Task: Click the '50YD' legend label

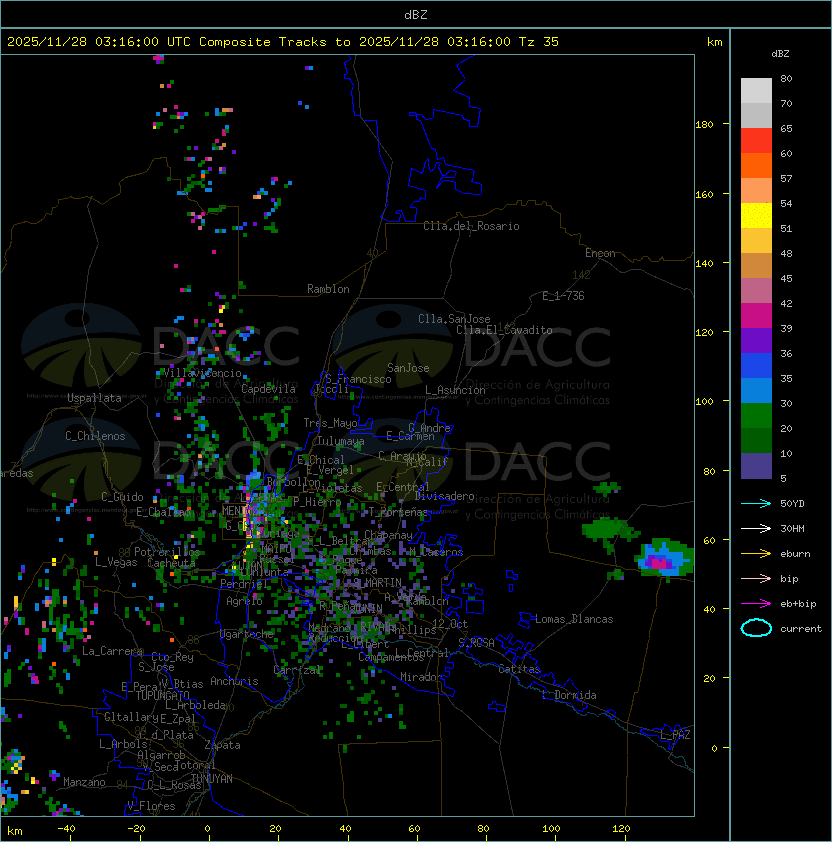Action: pos(792,504)
